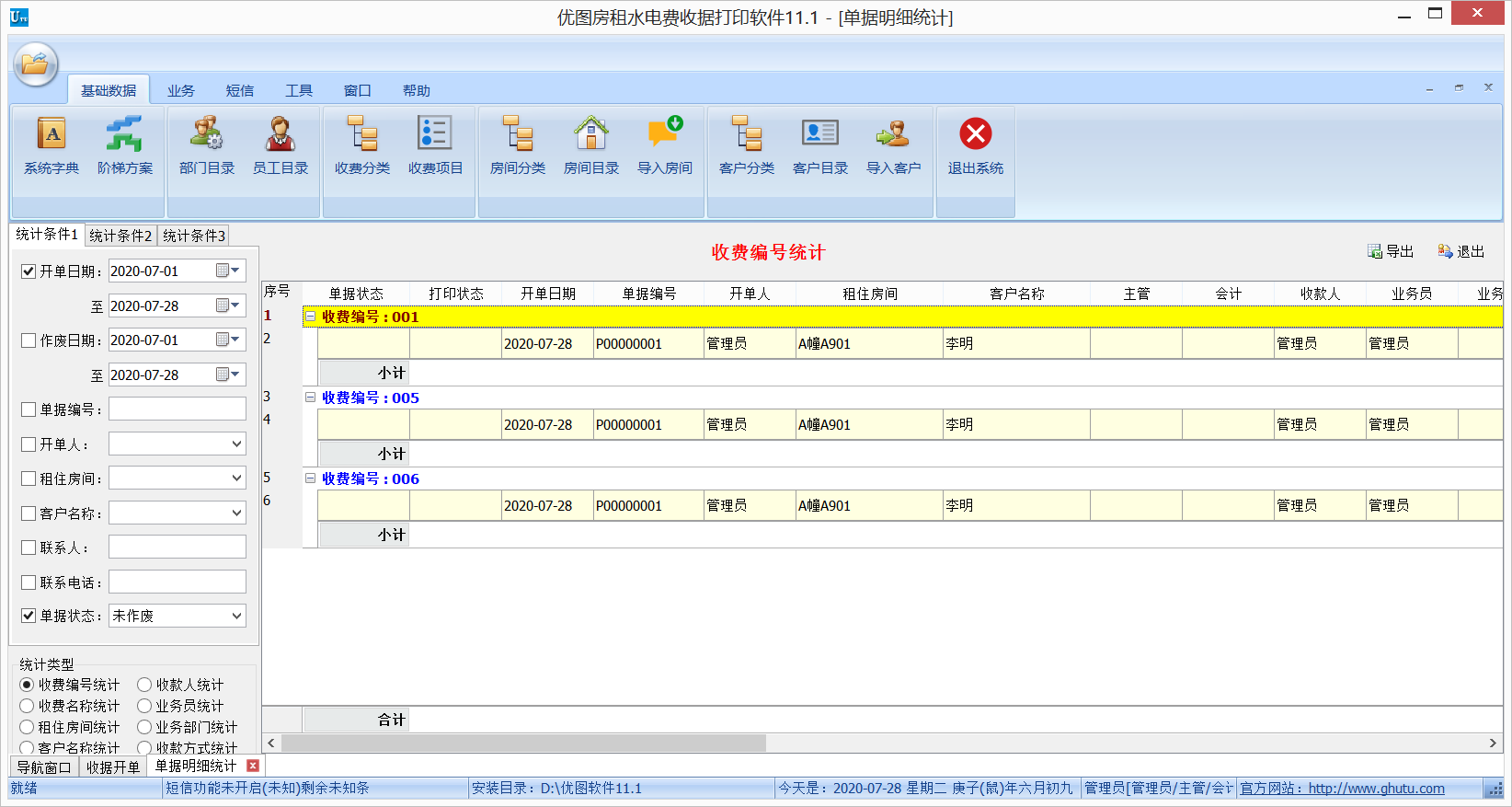Collapse the 收费编号：005 group
The height and width of the screenshot is (807, 1512).
tap(311, 398)
